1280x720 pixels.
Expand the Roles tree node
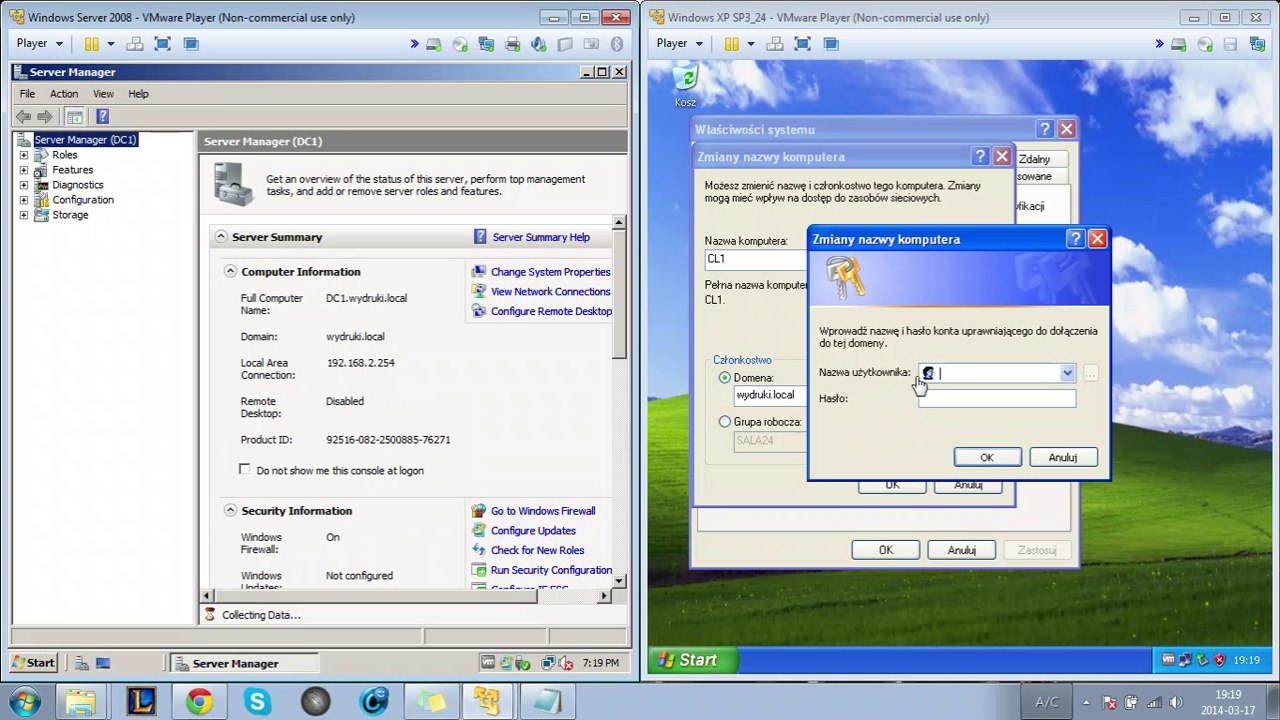pyautogui.click(x=24, y=155)
